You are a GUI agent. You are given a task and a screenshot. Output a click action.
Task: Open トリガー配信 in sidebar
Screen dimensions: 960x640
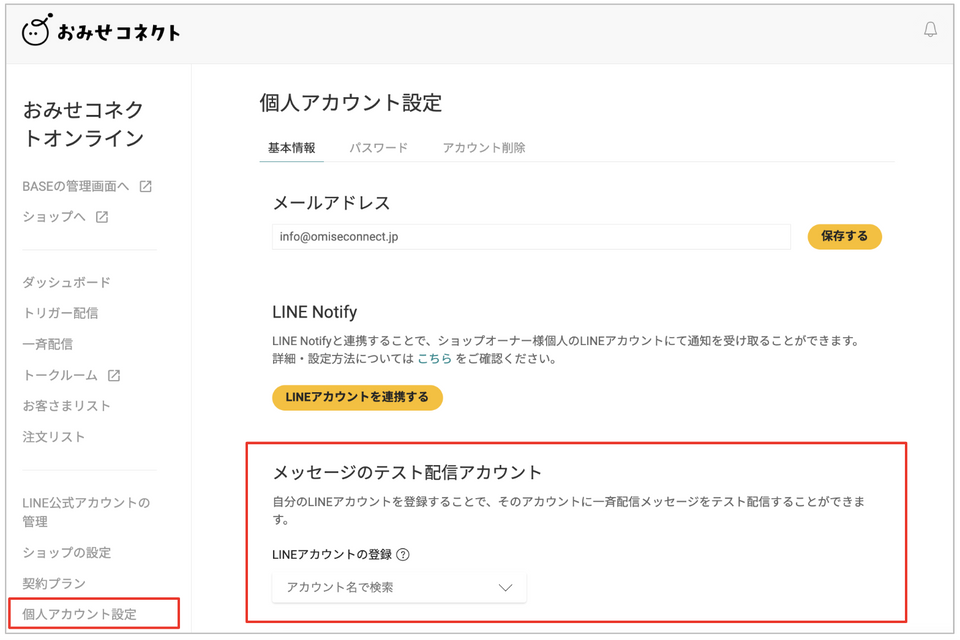[x=60, y=313]
